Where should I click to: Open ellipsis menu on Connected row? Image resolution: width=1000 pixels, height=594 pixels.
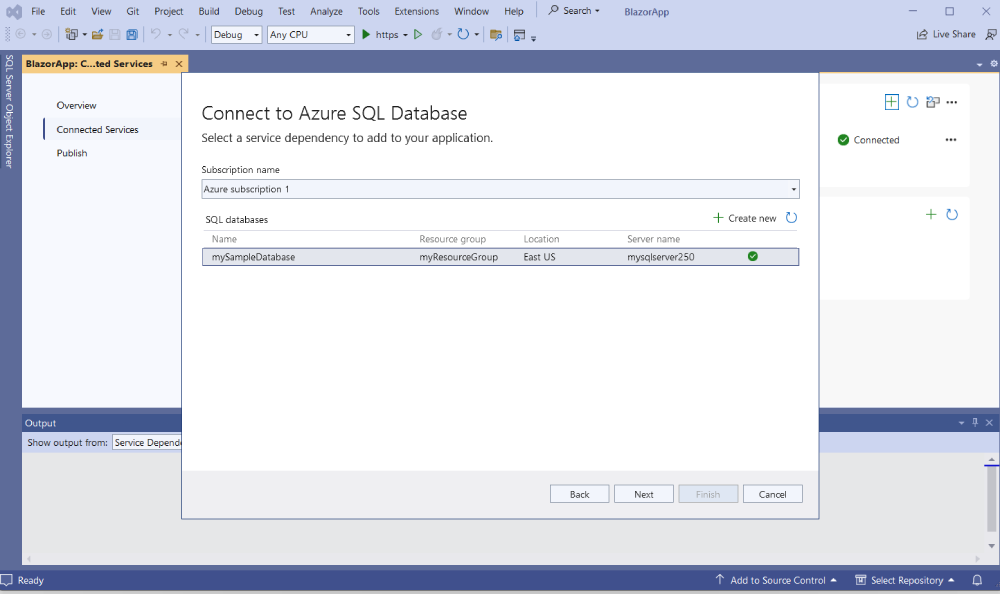click(x=951, y=140)
